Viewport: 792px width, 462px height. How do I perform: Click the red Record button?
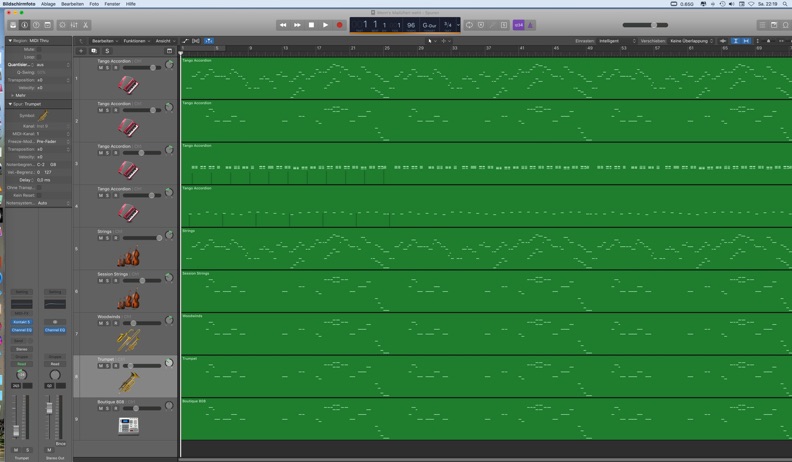tap(339, 25)
